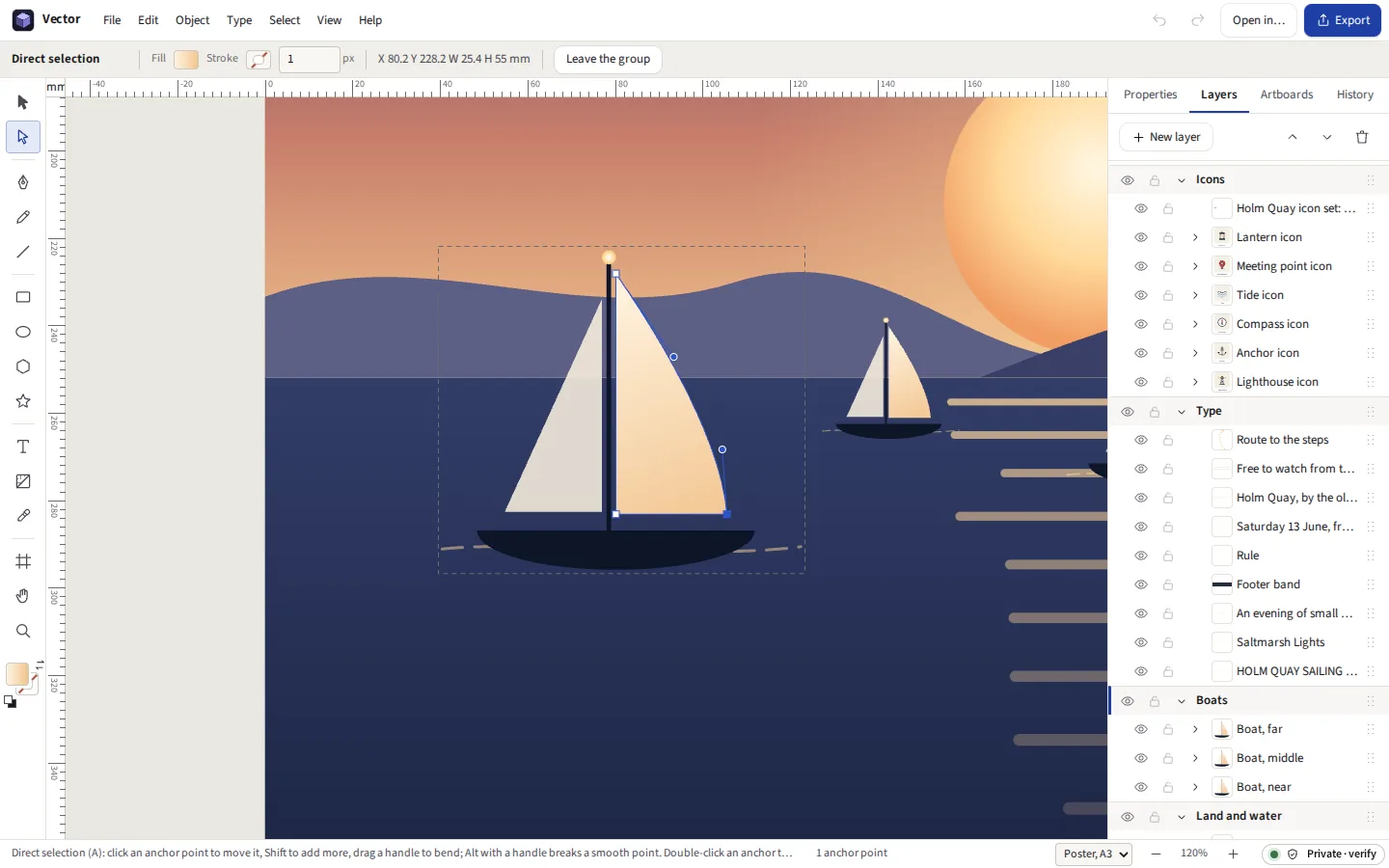Lock the Boat, near layer
The height and width of the screenshot is (868, 1389).
click(x=1168, y=787)
